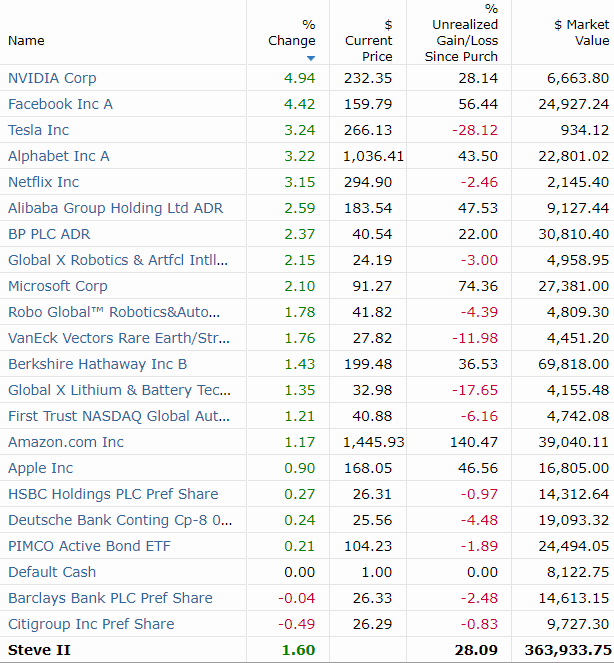Select Global X Lithium loss -17.65
Image resolution: width=614 pixels, height=663 pixels.
click(x=475, y=390)
